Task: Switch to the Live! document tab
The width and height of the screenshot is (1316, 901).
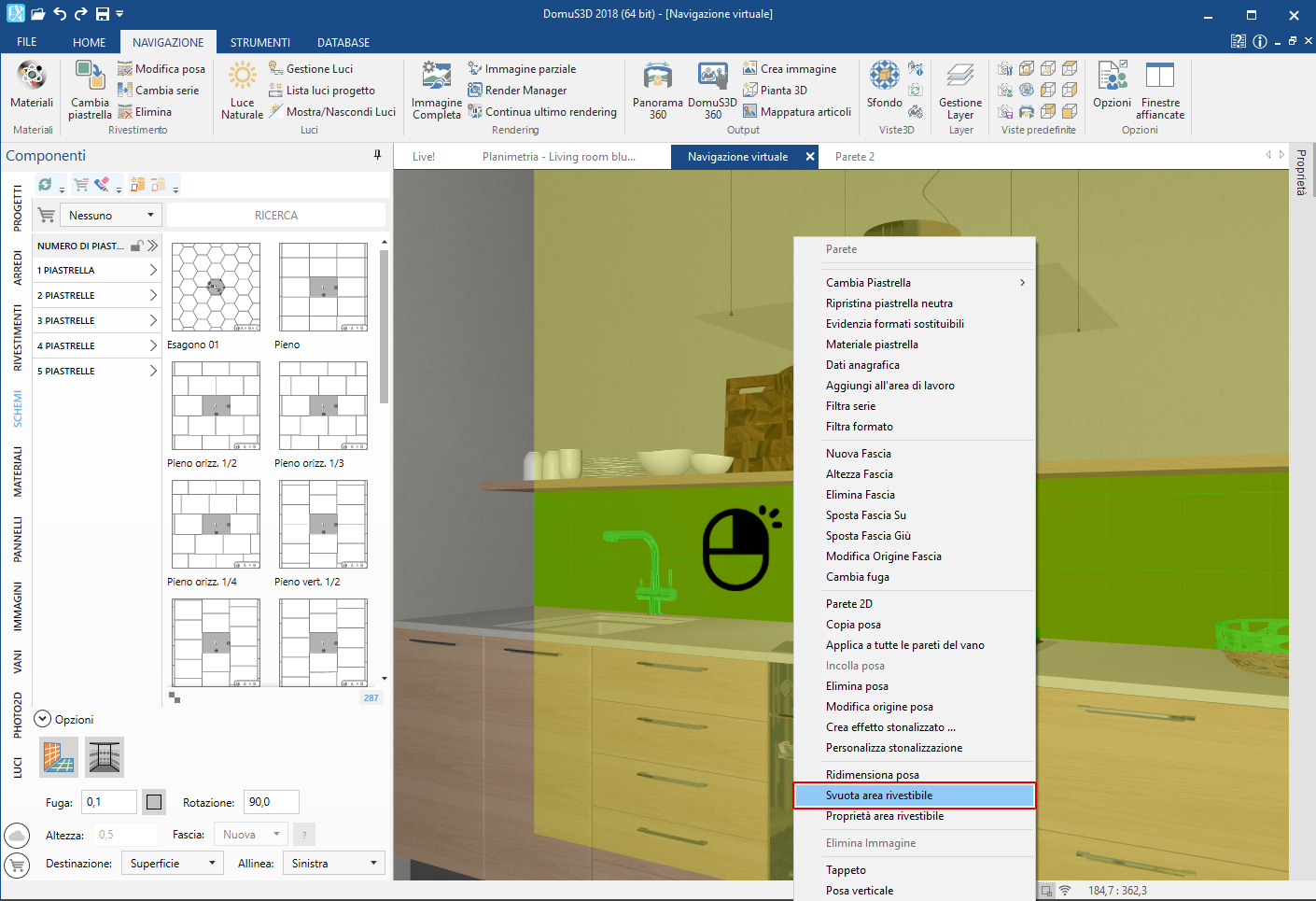Action: [x=424, y=157]
